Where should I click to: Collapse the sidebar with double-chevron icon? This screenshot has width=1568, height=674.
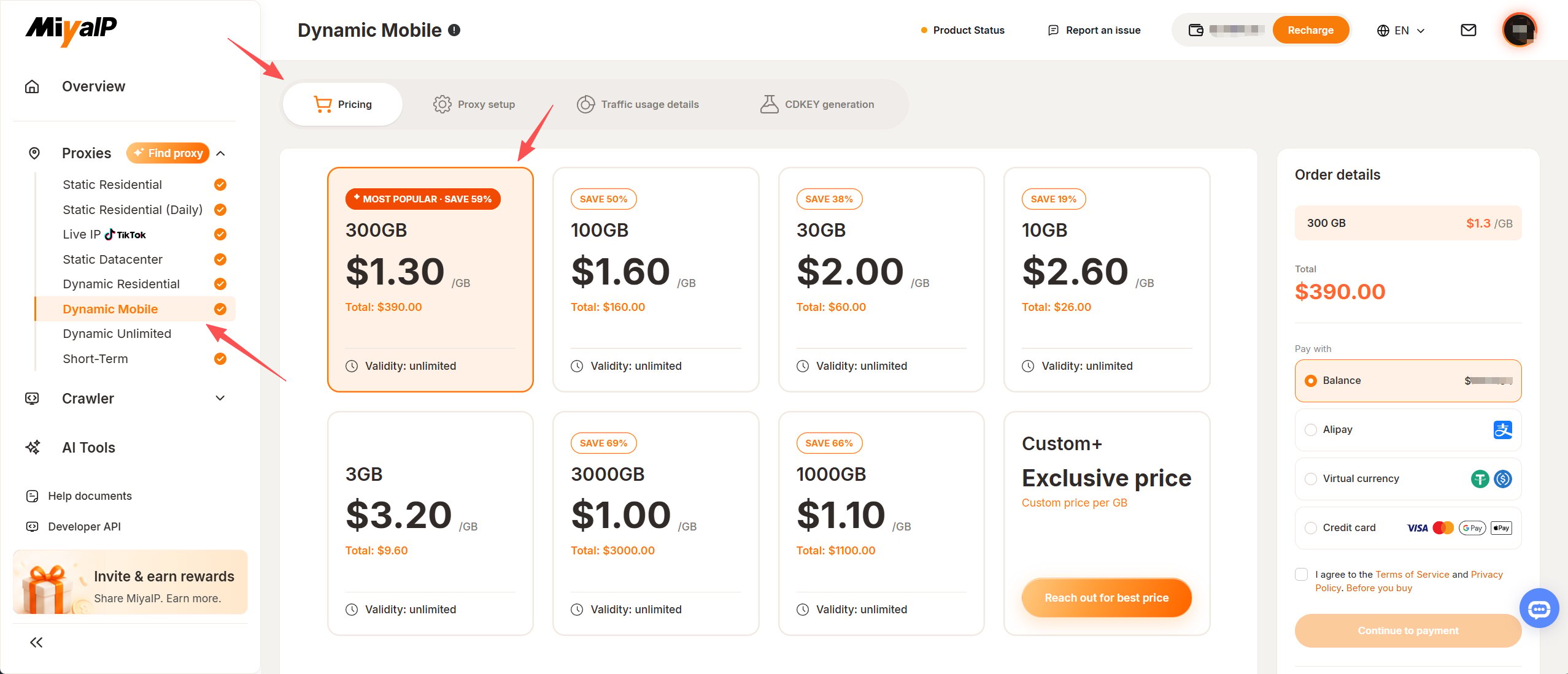pyautogui.click(x=36, y=643)
